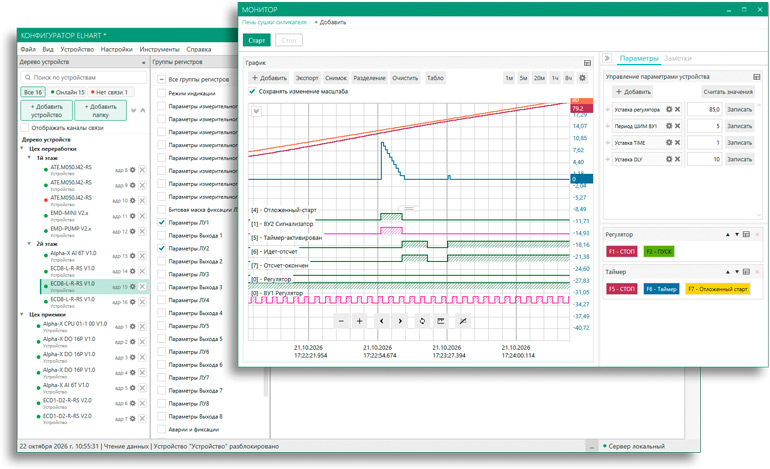Click Добавить устройство button
The width and height of the screenshot is (770, 469).
point(47,110)
